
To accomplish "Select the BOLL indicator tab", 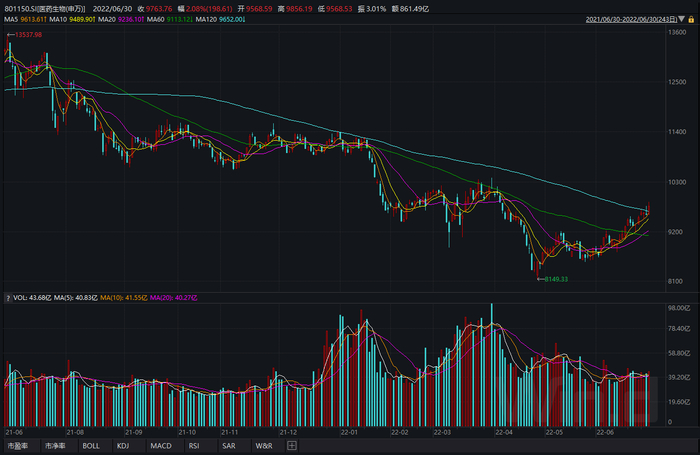I will click(90, 446).
